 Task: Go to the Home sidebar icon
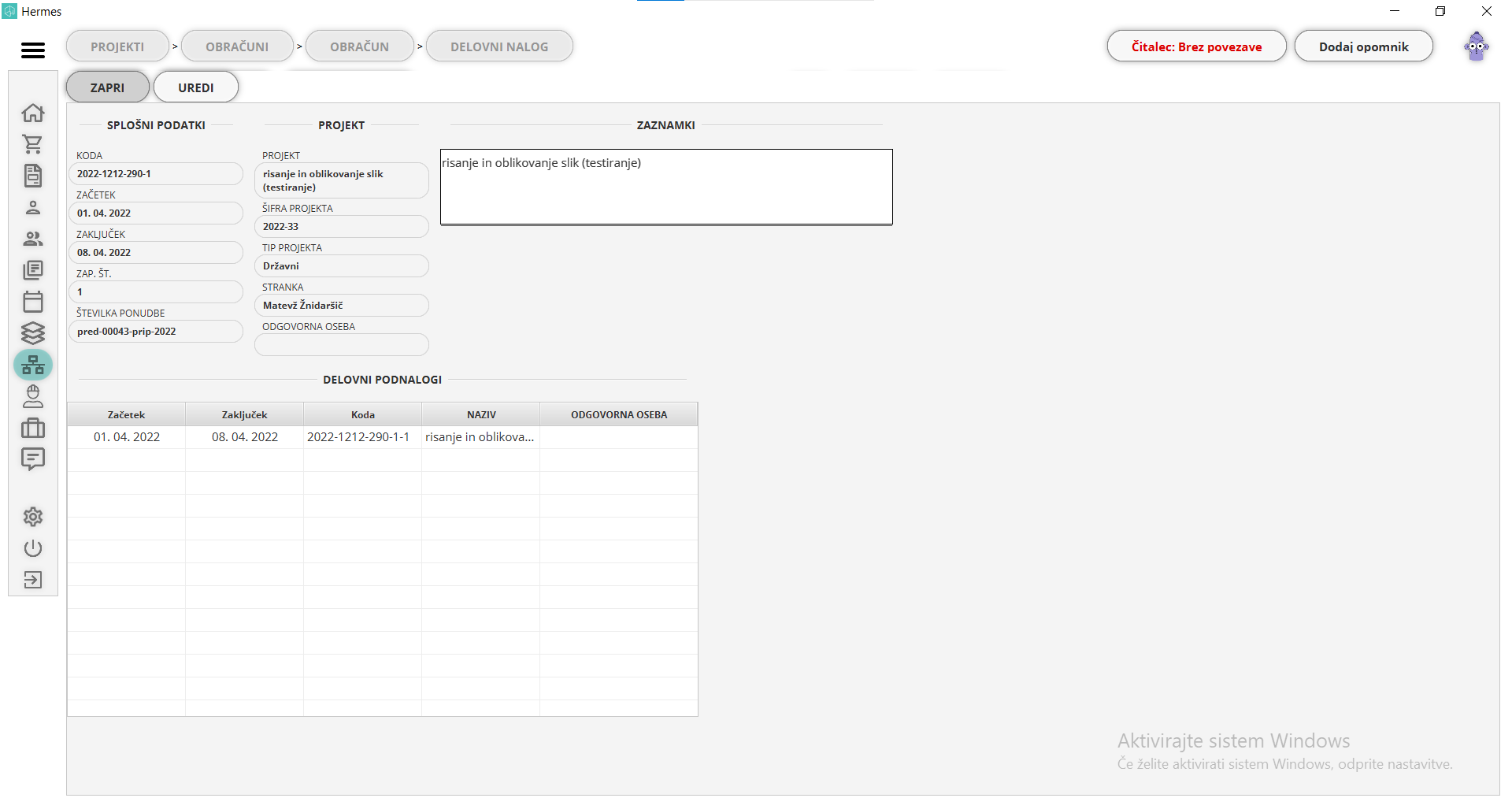point(33,113)
